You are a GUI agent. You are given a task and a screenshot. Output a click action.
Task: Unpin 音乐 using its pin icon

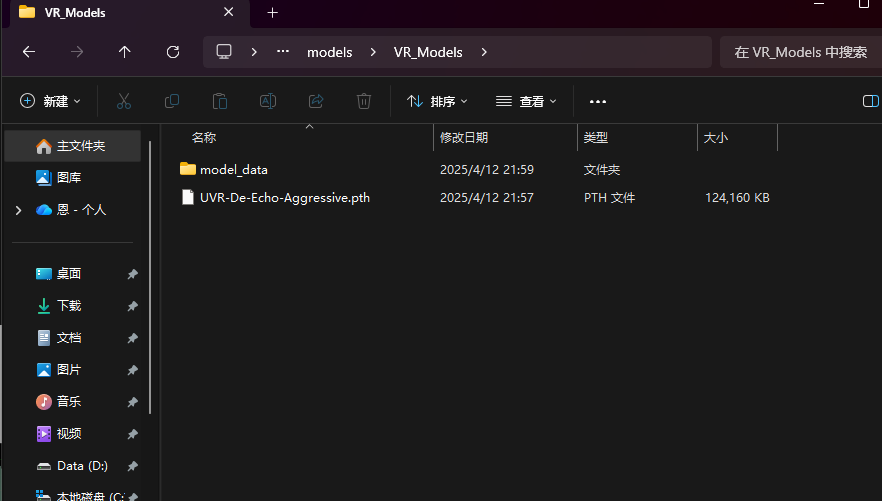(133, 402)
